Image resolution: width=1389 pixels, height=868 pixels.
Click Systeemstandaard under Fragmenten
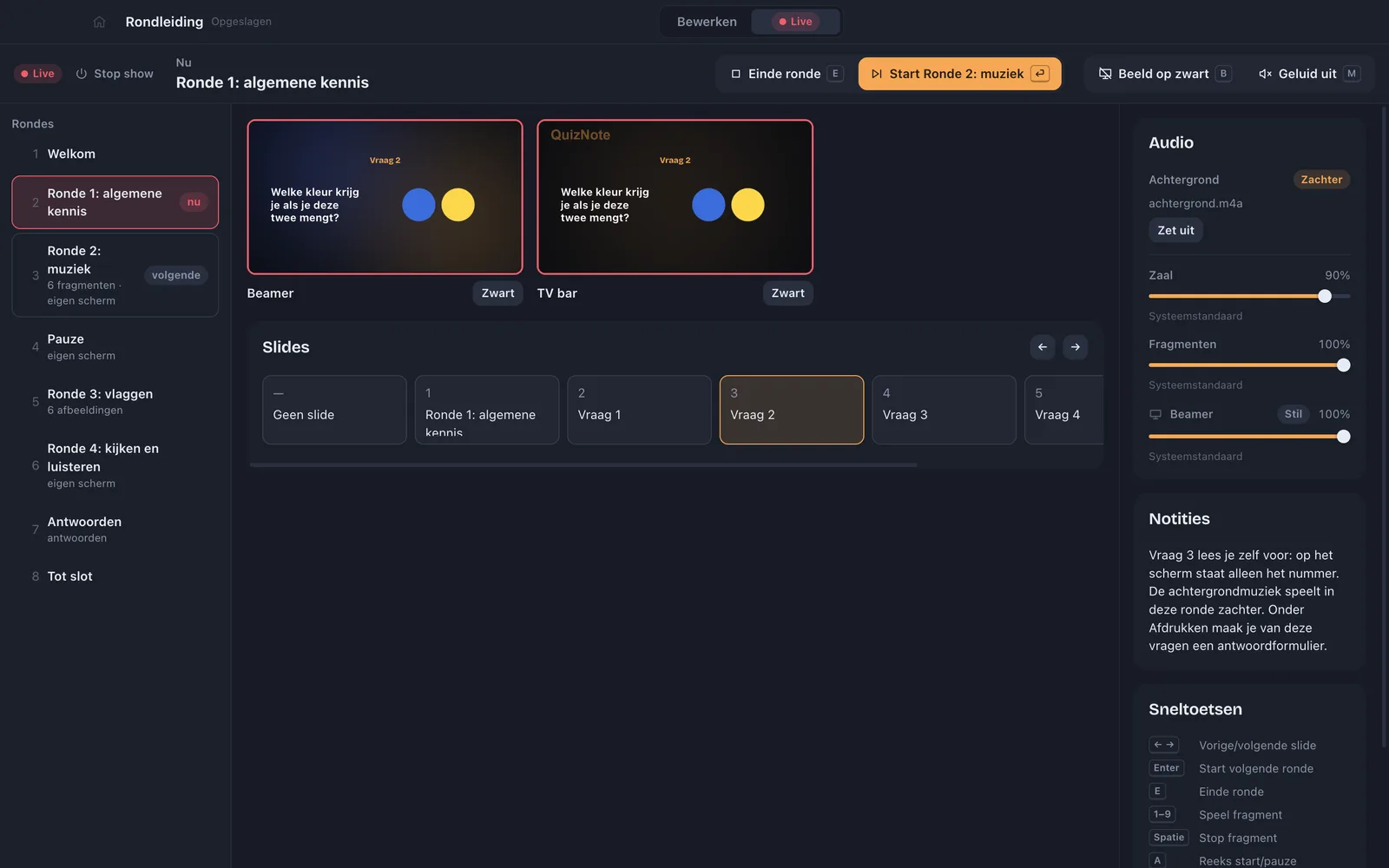coord(1195,385)
